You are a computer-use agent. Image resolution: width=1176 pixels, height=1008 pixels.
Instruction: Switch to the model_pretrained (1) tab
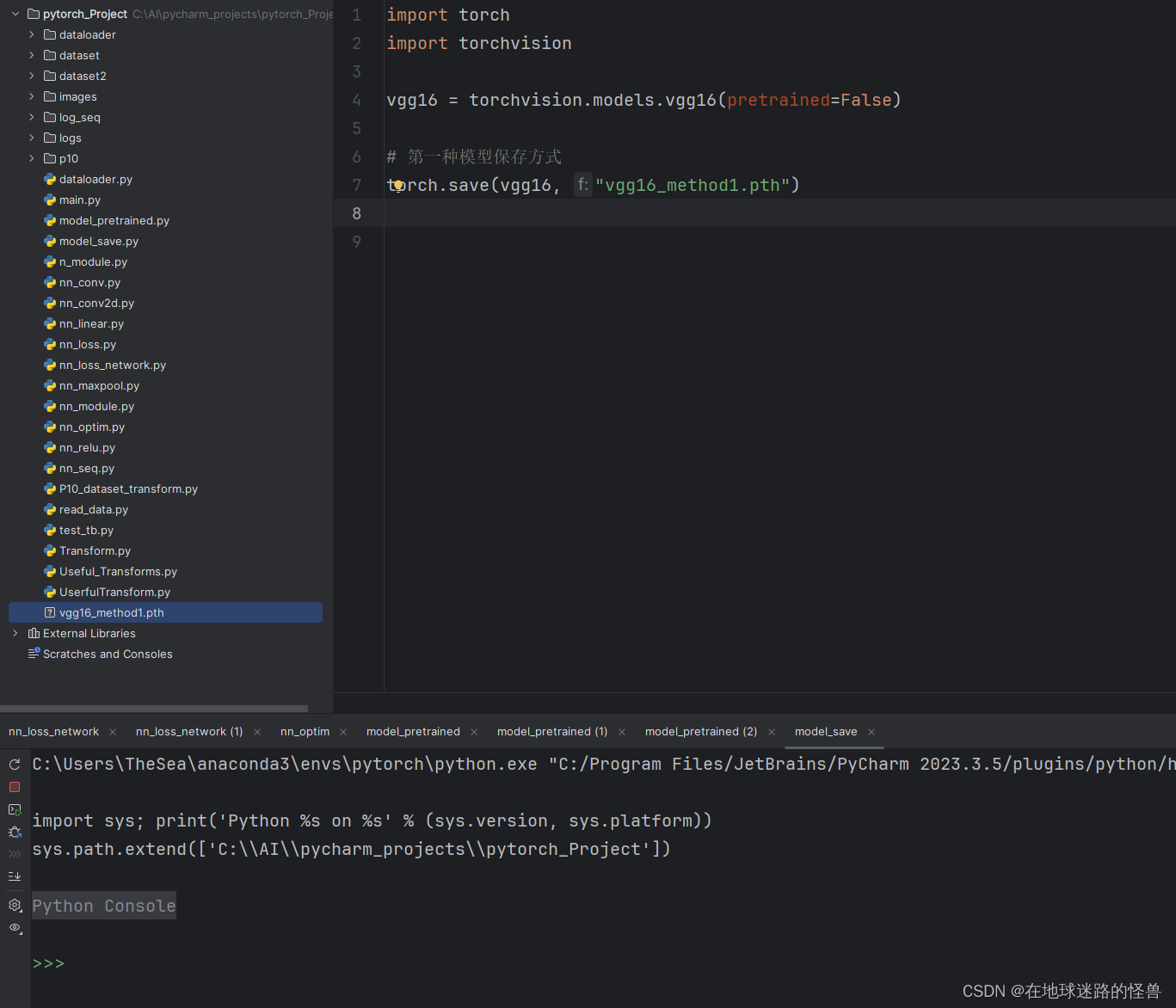(x=552, y=732)
